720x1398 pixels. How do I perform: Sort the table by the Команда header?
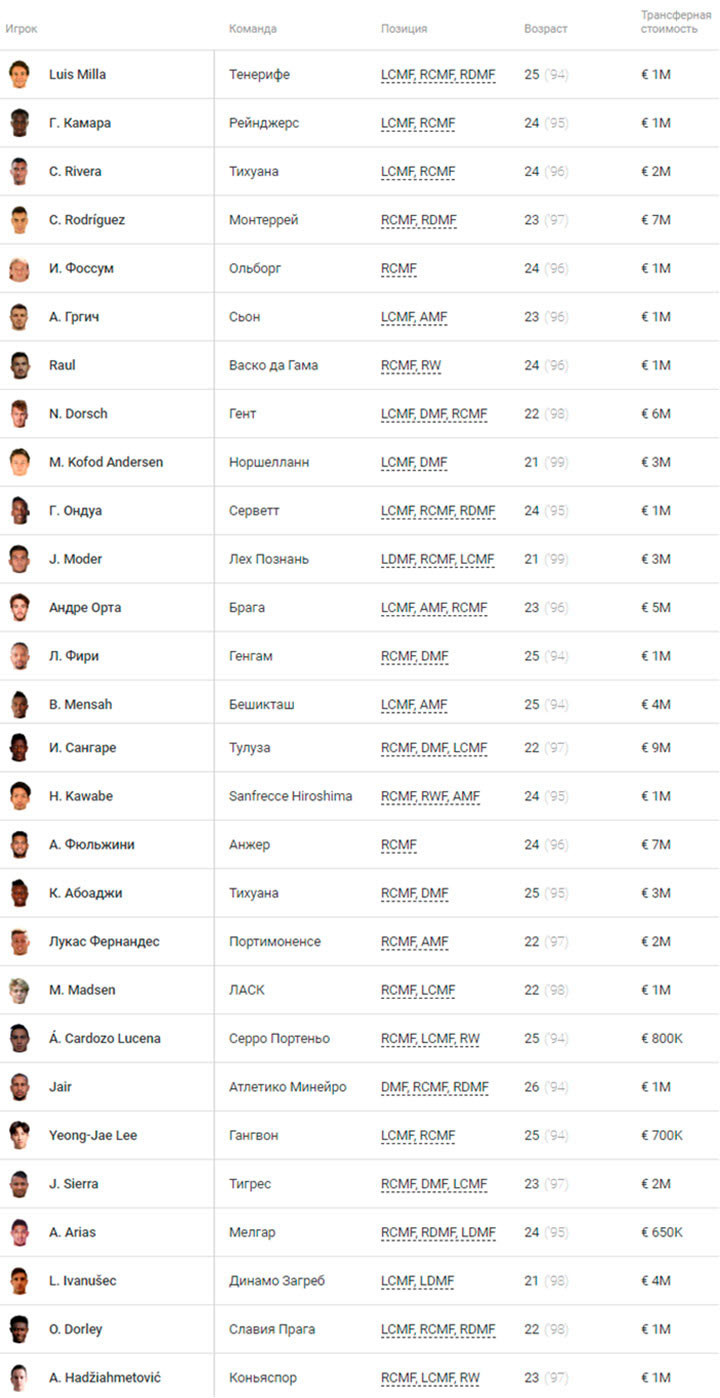(x=253, y=29)
